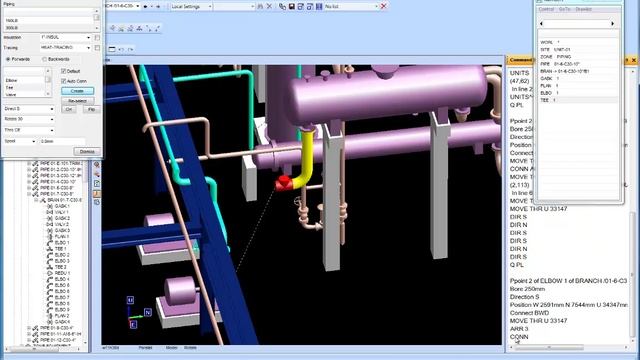
Task: Click the redo arrow icon above 3D view
Action: click(x=130, y=49)
